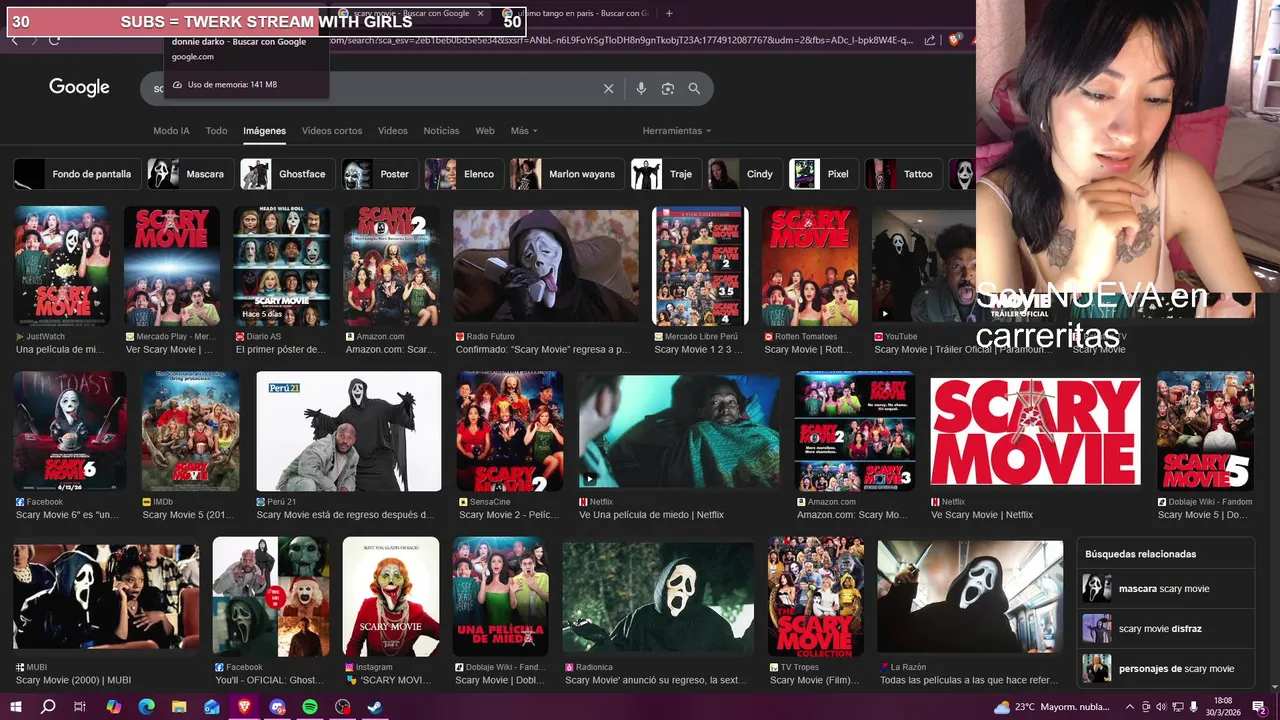Open File Explorer from taskbar

coord(179,707)
